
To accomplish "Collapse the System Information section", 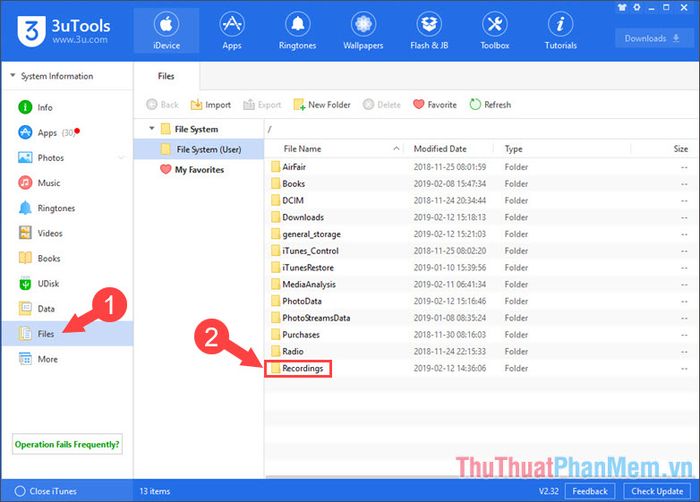I will coord(12,75).
